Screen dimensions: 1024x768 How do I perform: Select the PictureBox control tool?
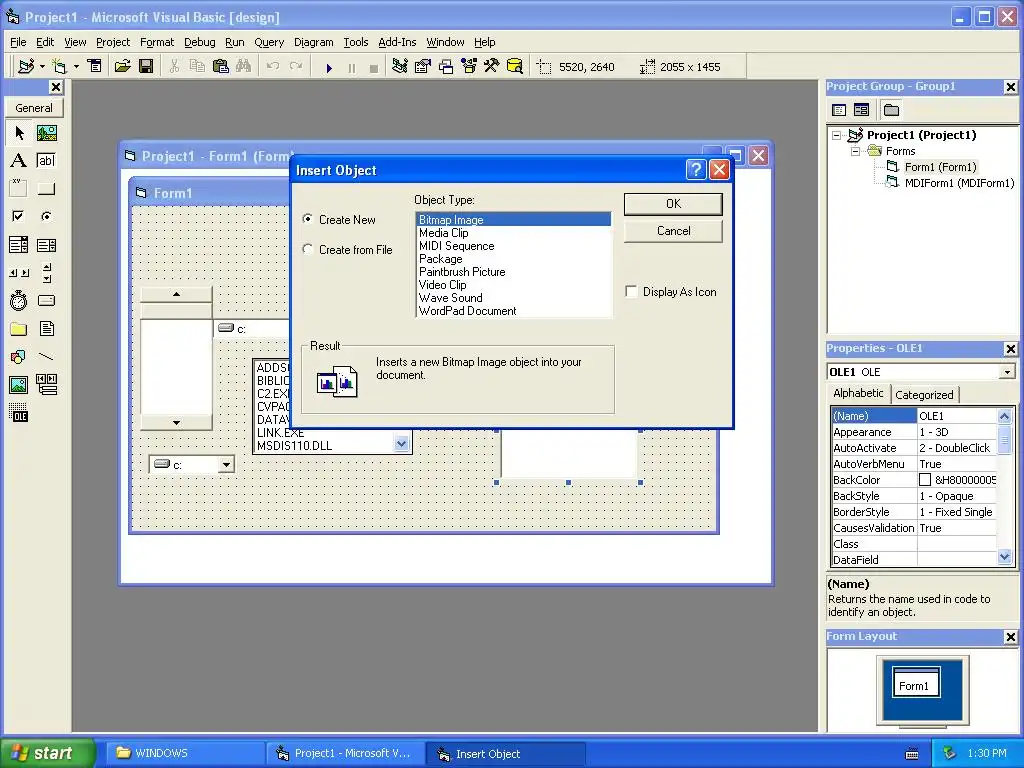click(46, 133)
